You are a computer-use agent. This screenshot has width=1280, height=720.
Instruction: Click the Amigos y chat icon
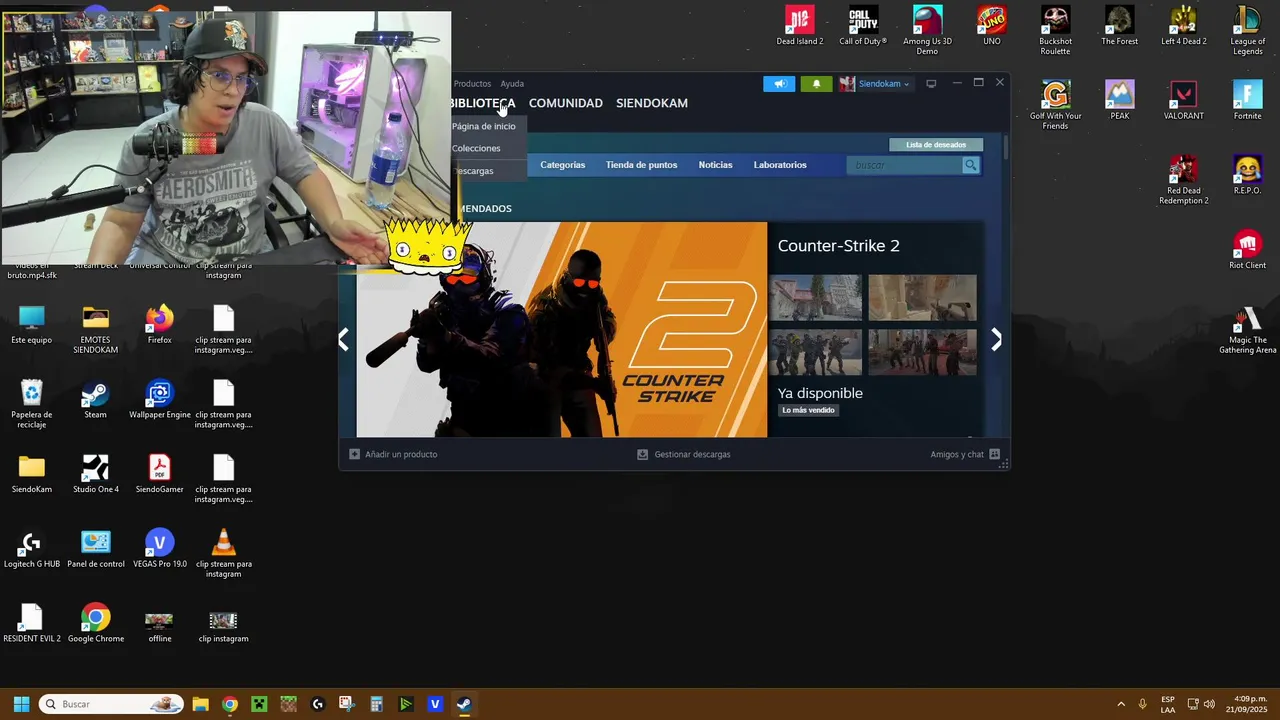pos(994,454)
